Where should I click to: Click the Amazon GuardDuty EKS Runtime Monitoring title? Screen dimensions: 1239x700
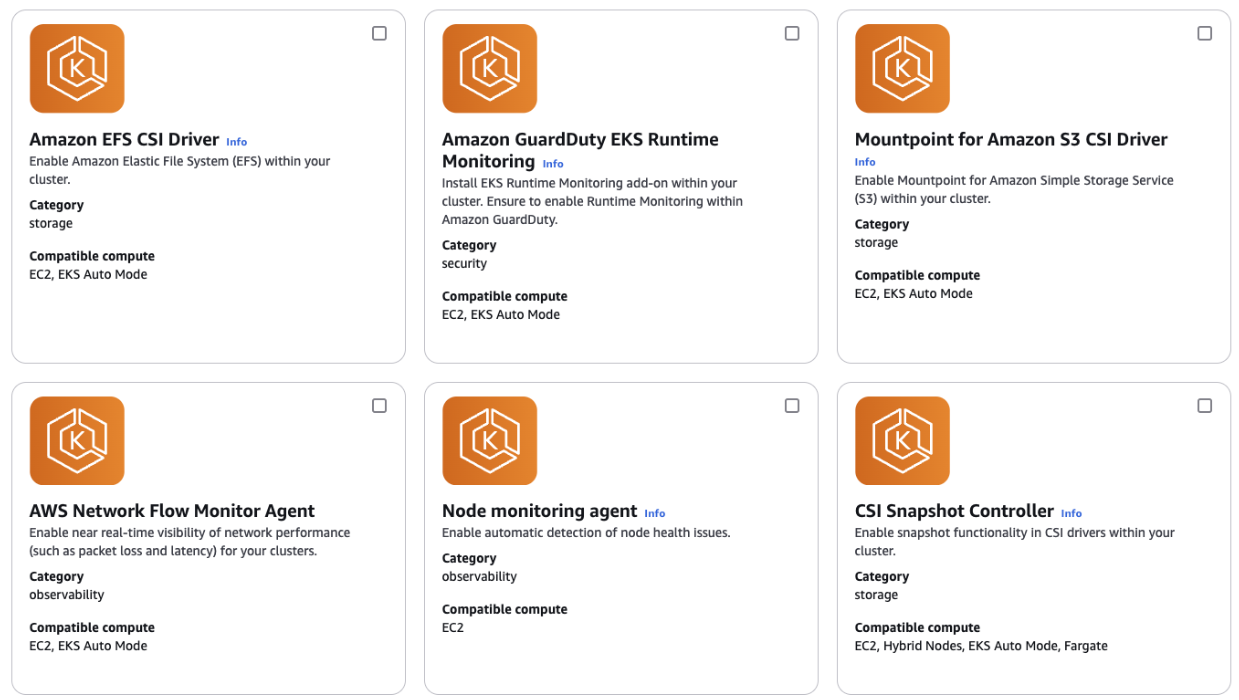[580, 150]
